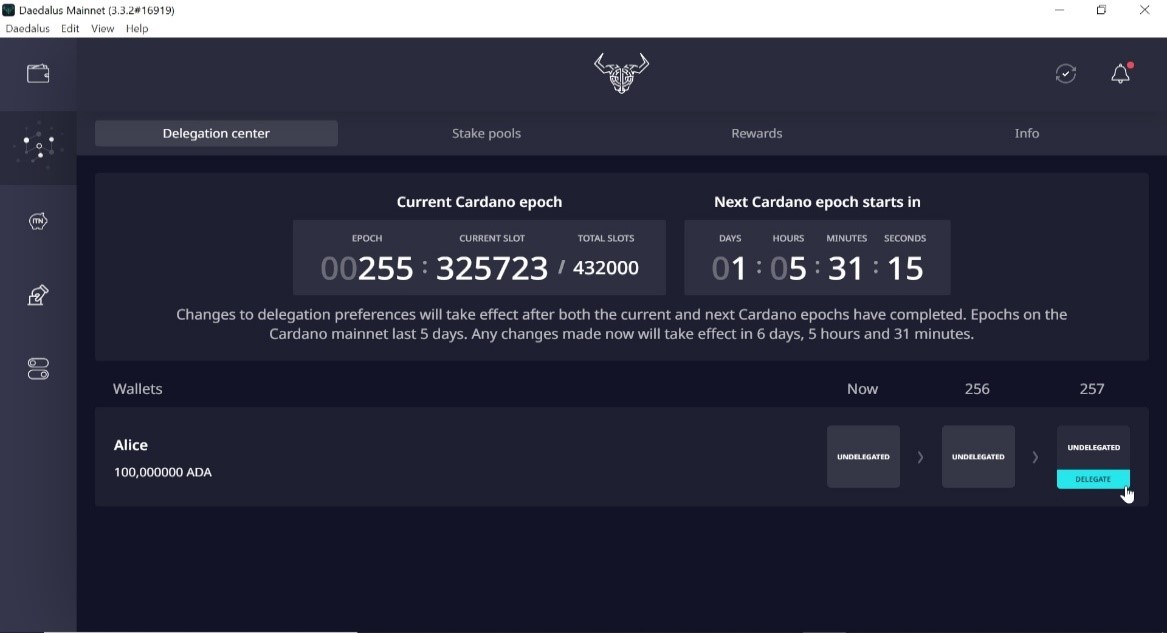Click the Wallets column header

coord(138,389)
